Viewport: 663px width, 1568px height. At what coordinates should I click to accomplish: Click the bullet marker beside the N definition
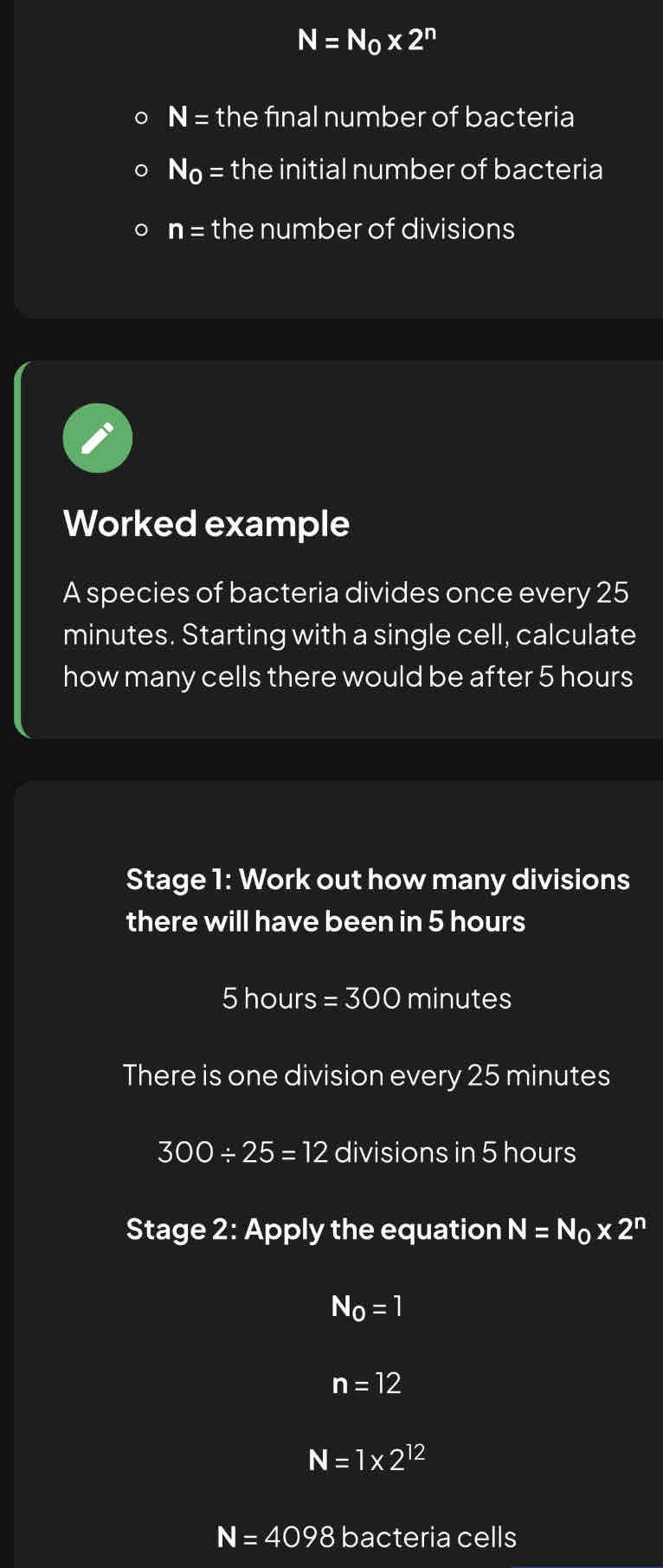(x=142, y=118)
